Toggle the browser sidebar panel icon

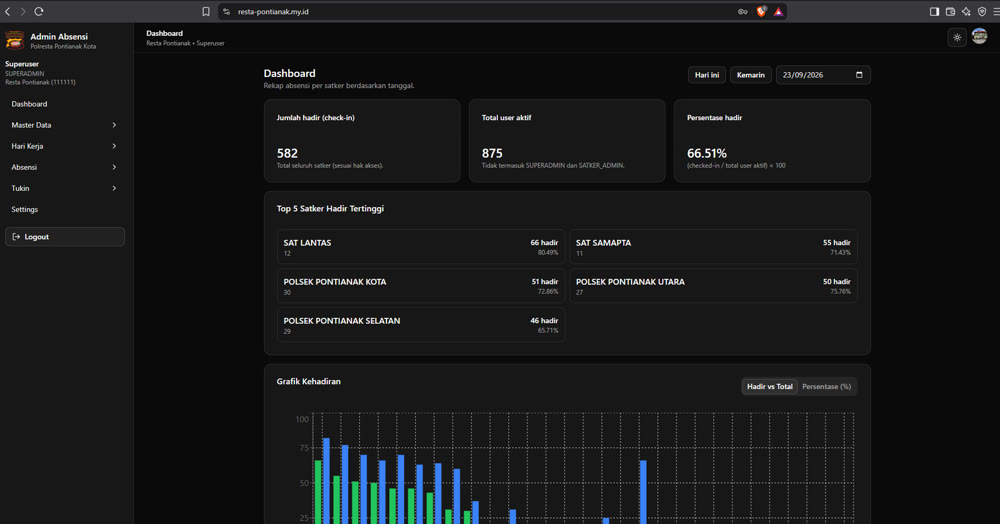[x=934, y=11]
